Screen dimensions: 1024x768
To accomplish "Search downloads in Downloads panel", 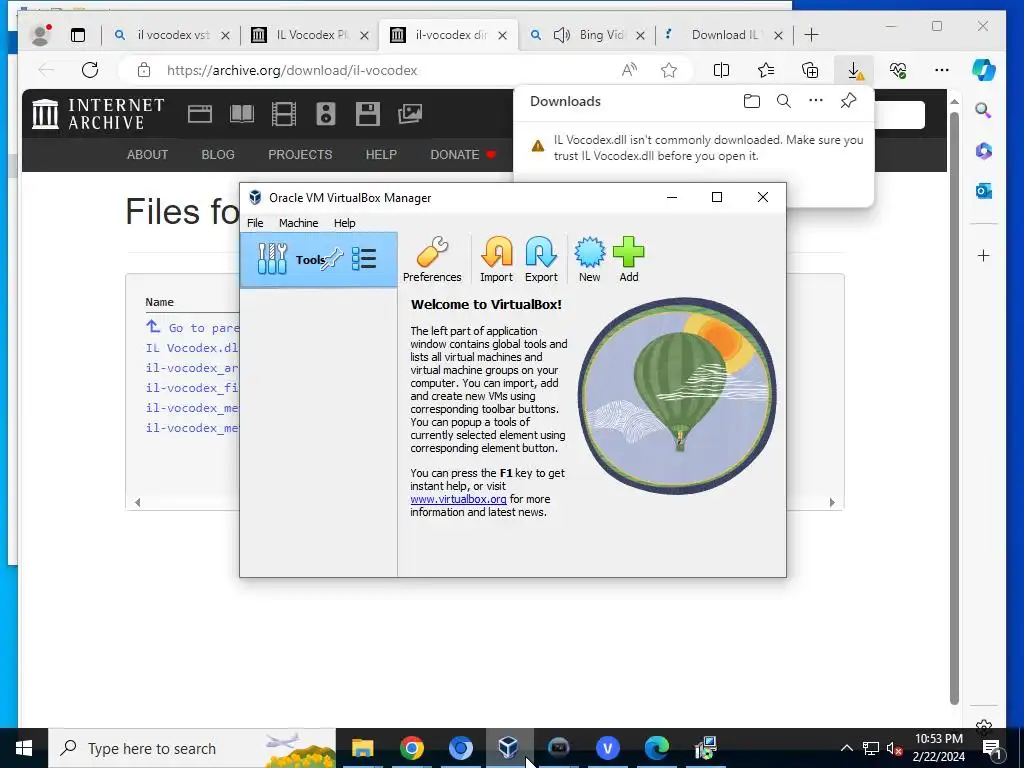I will point(784,101).
